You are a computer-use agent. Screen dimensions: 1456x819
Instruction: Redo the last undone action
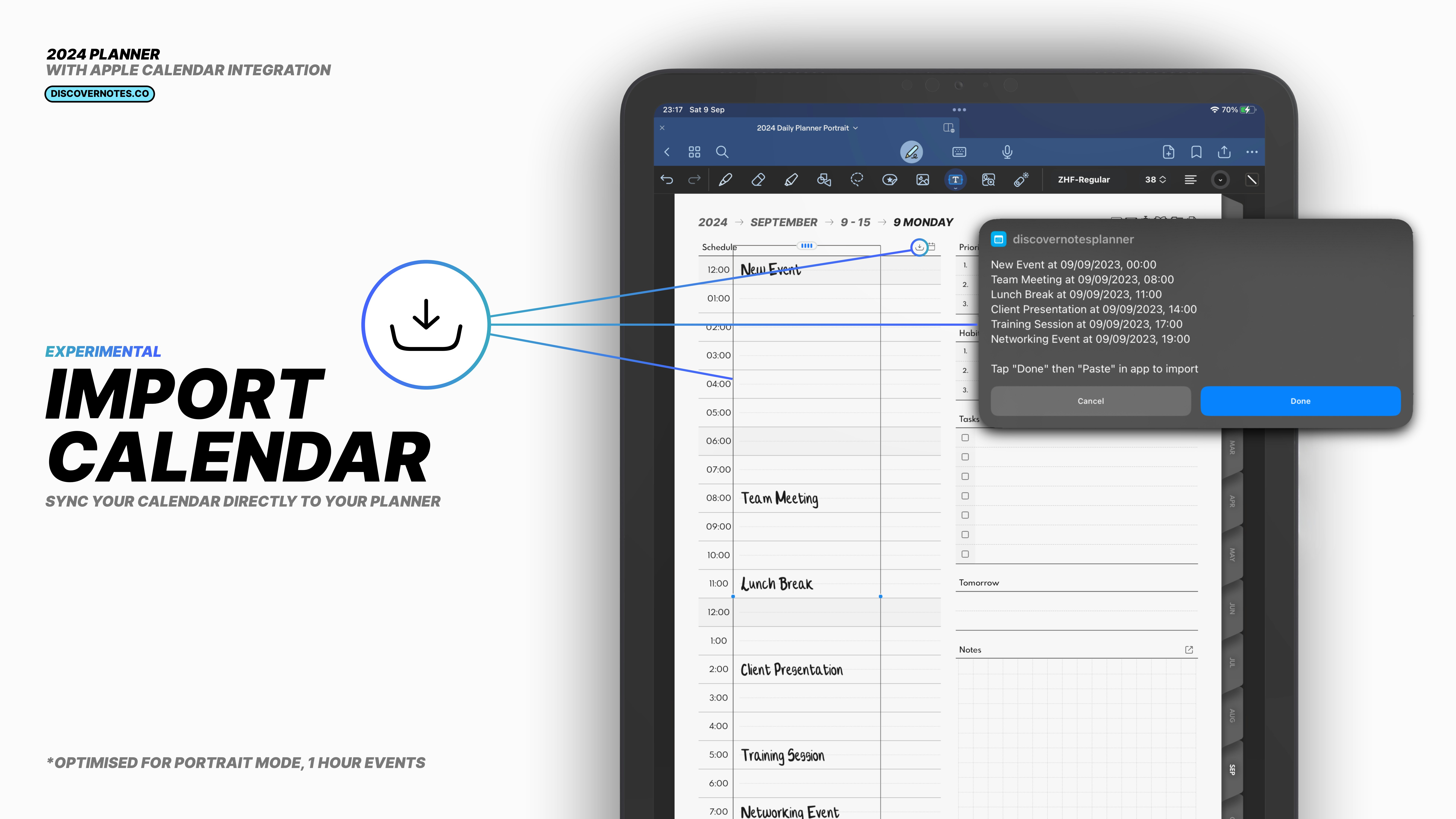[694, 180]
